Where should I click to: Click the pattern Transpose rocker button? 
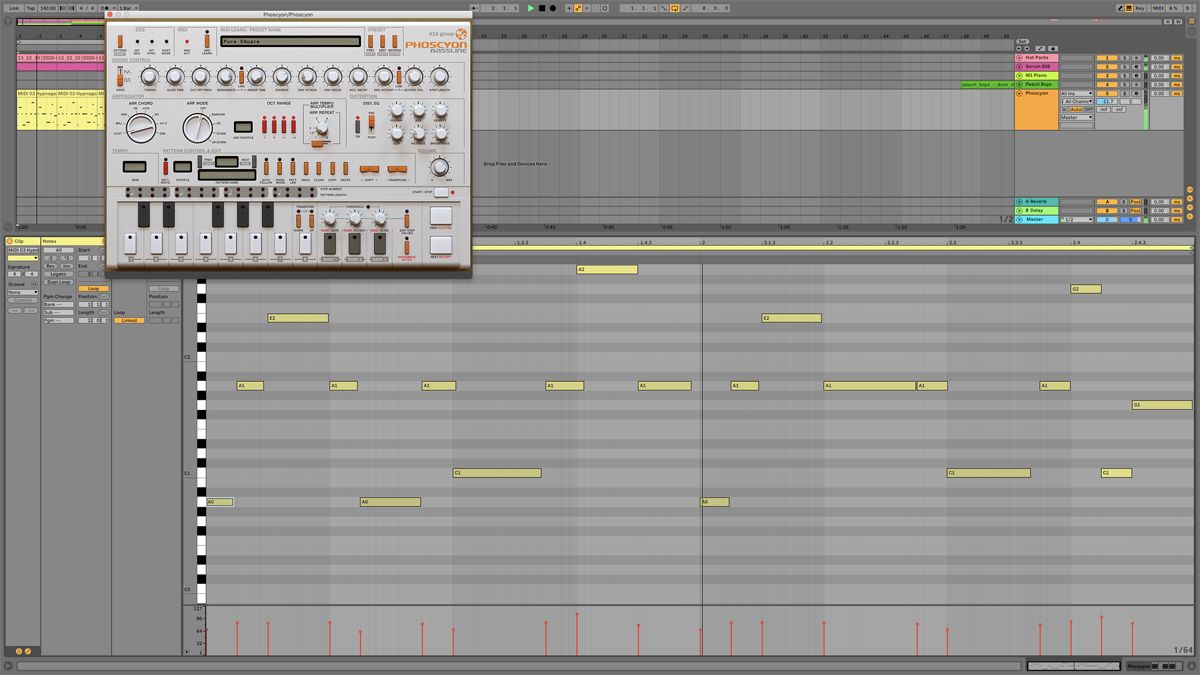(x=398, y=169)
